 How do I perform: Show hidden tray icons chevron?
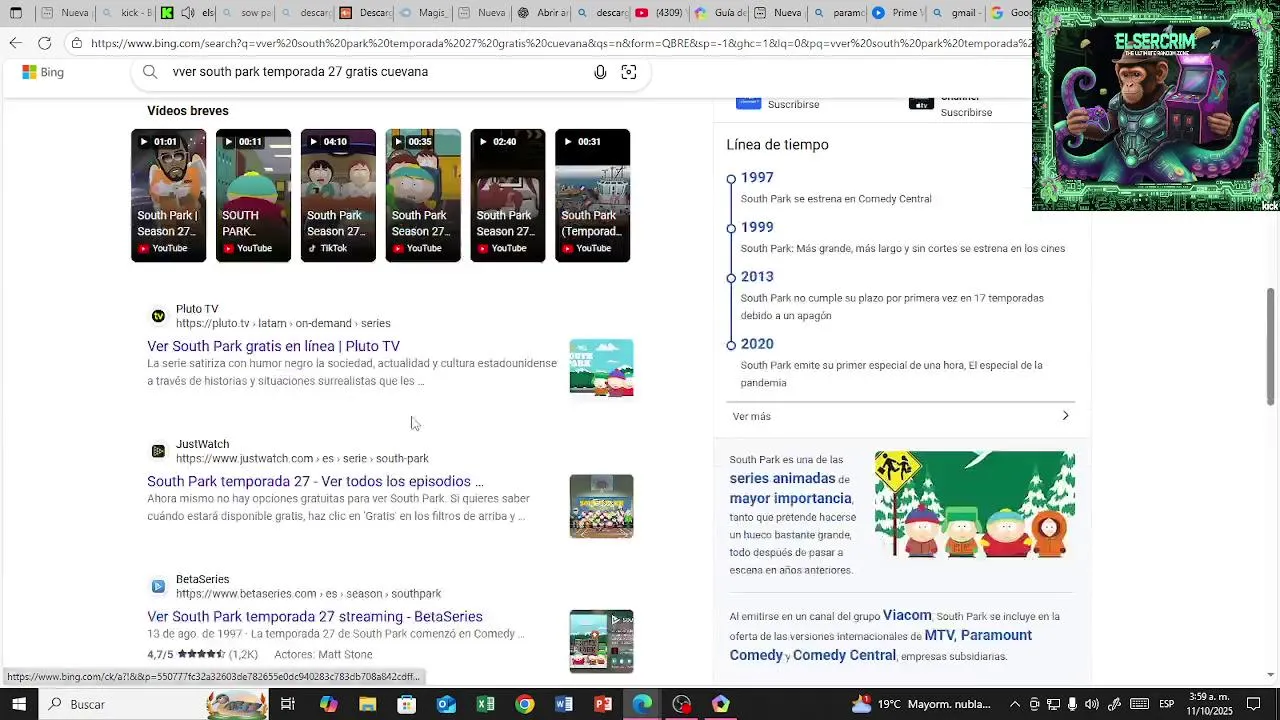click(x=1015, y=704)
